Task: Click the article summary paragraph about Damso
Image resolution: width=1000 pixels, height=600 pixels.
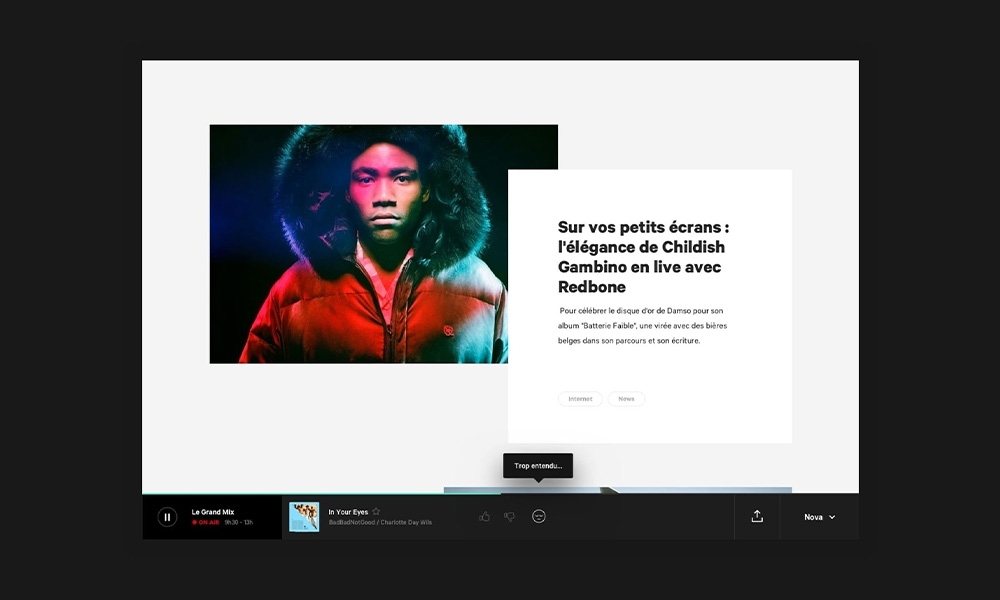Action: click(642, 326)
